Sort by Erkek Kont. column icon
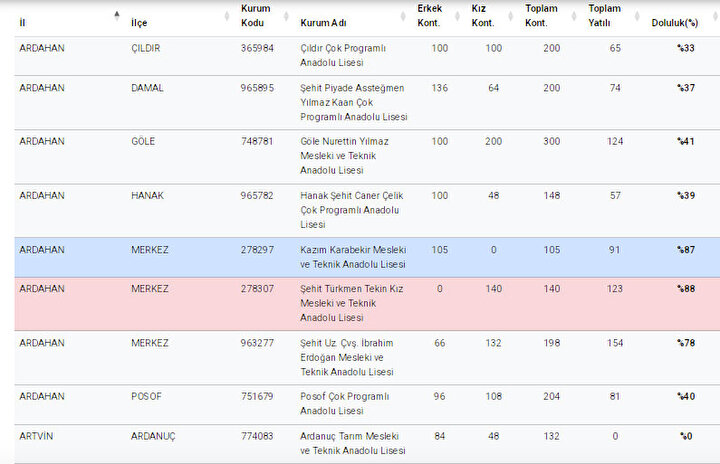 coord(457,16)
